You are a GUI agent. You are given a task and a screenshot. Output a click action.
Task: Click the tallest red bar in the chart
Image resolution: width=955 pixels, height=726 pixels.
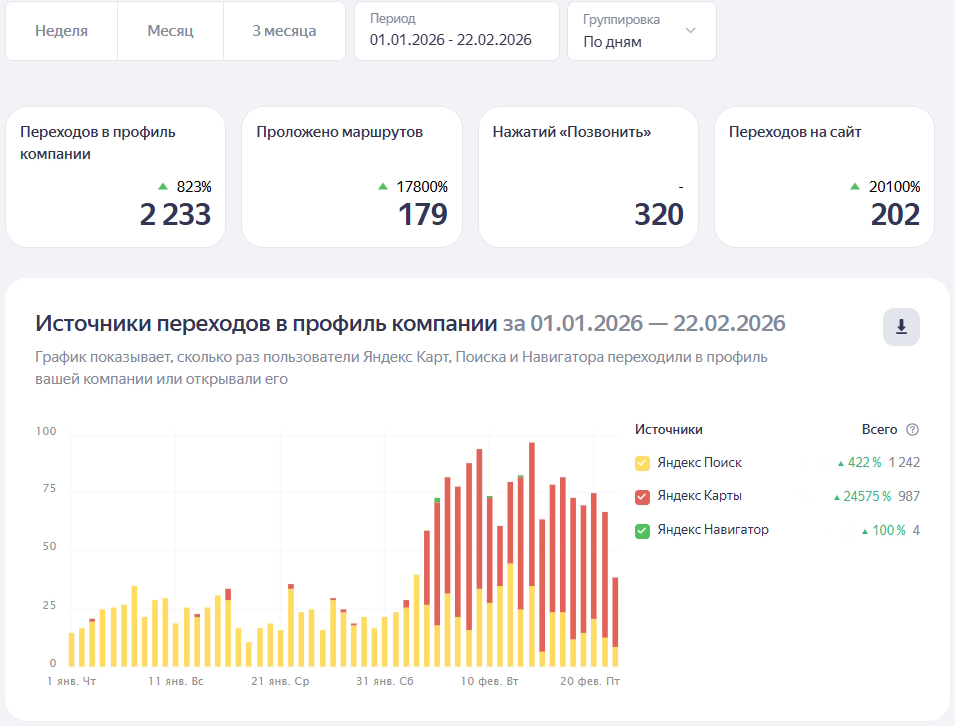click(x=532, y=515)
